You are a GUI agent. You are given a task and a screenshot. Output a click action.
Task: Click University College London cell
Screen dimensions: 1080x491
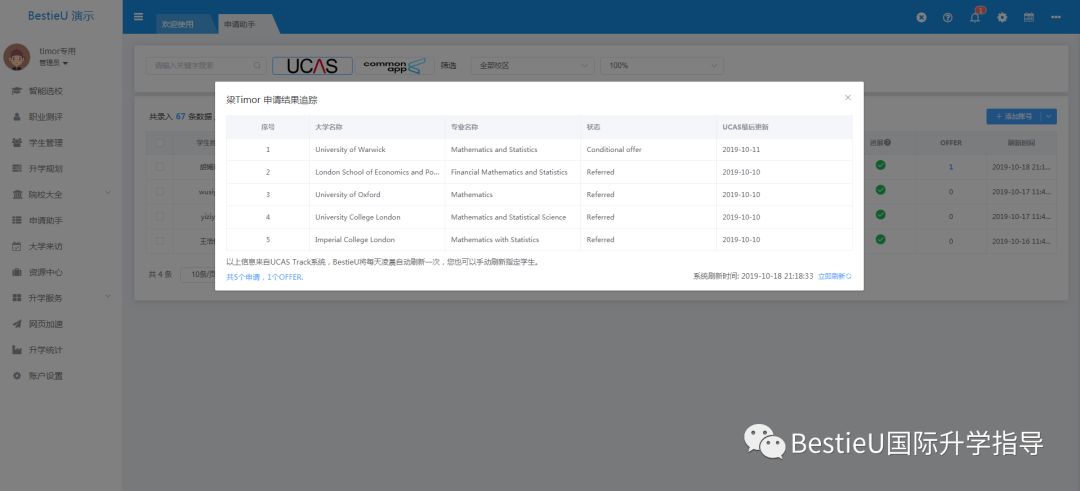[x=377, y=217]
